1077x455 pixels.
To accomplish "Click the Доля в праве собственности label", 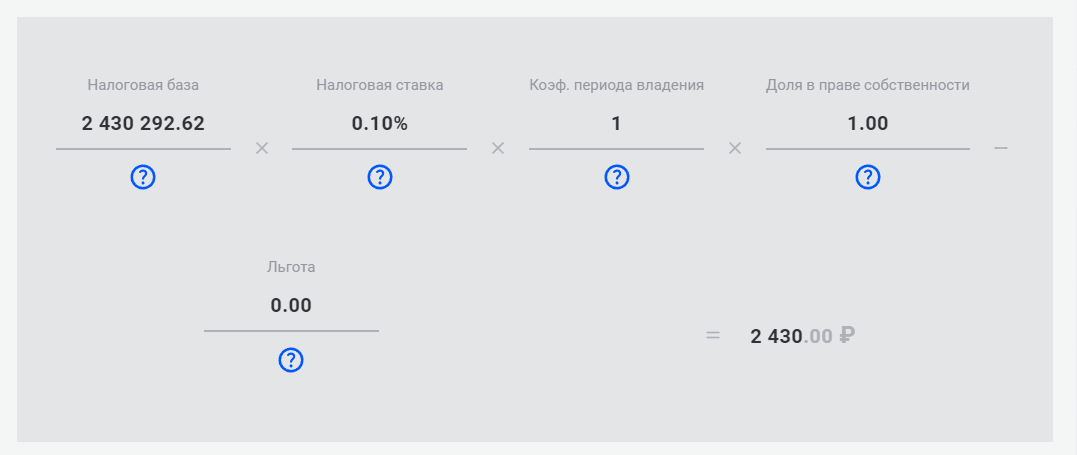I will click(868, 85).
